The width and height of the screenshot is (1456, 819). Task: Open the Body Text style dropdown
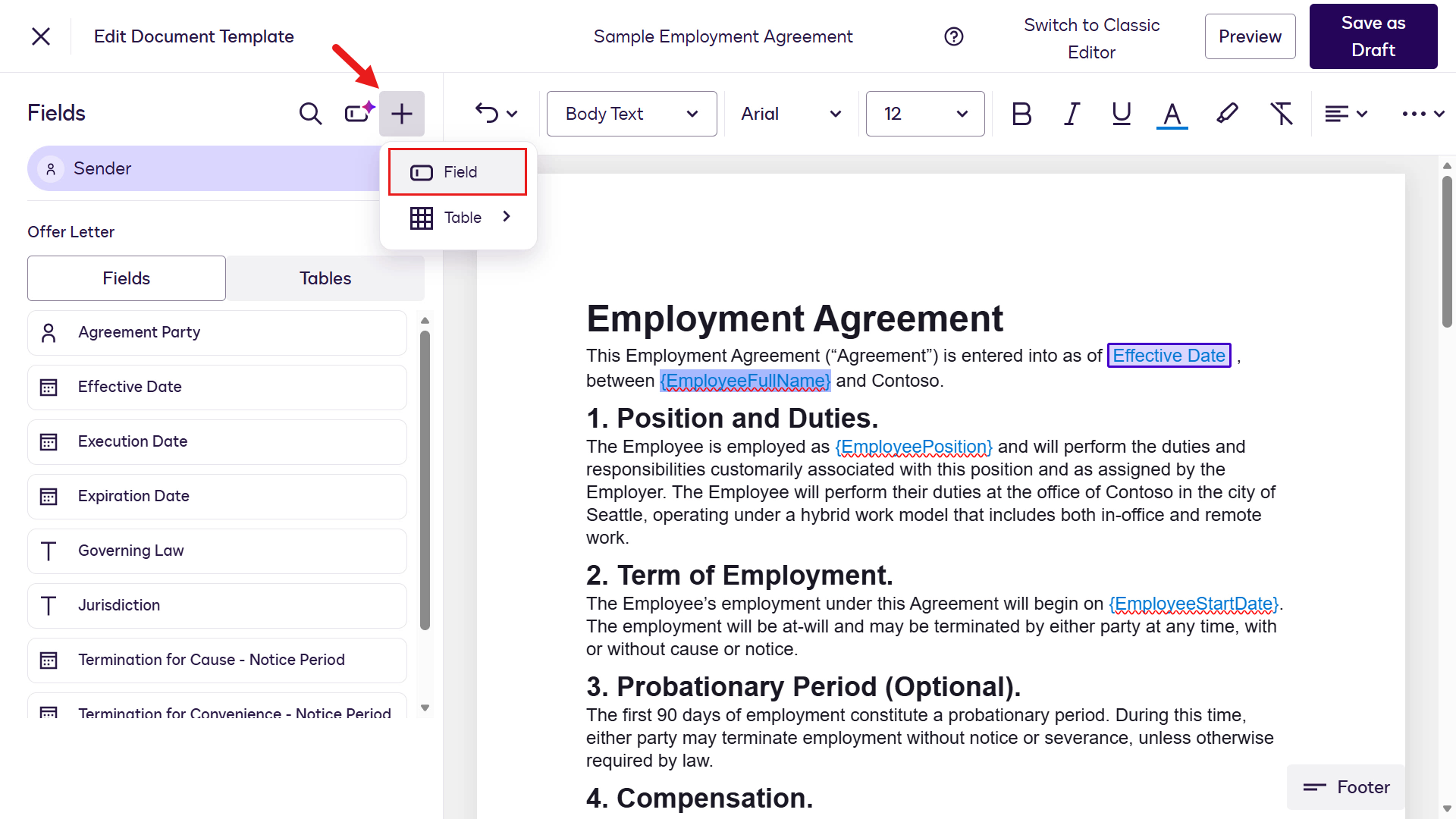(x=632, y=114)
